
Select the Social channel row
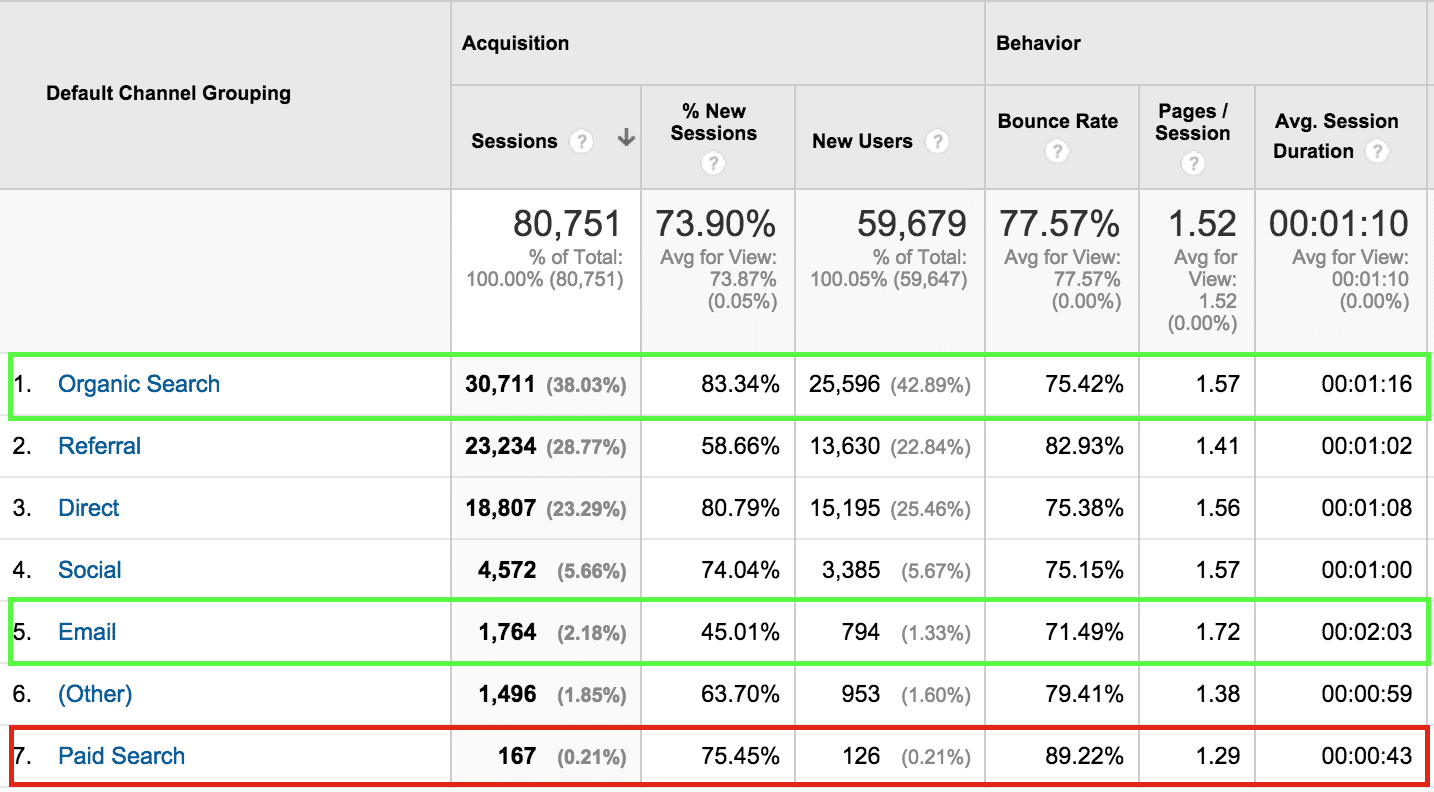pyautogui.click(x=89, y=570)
